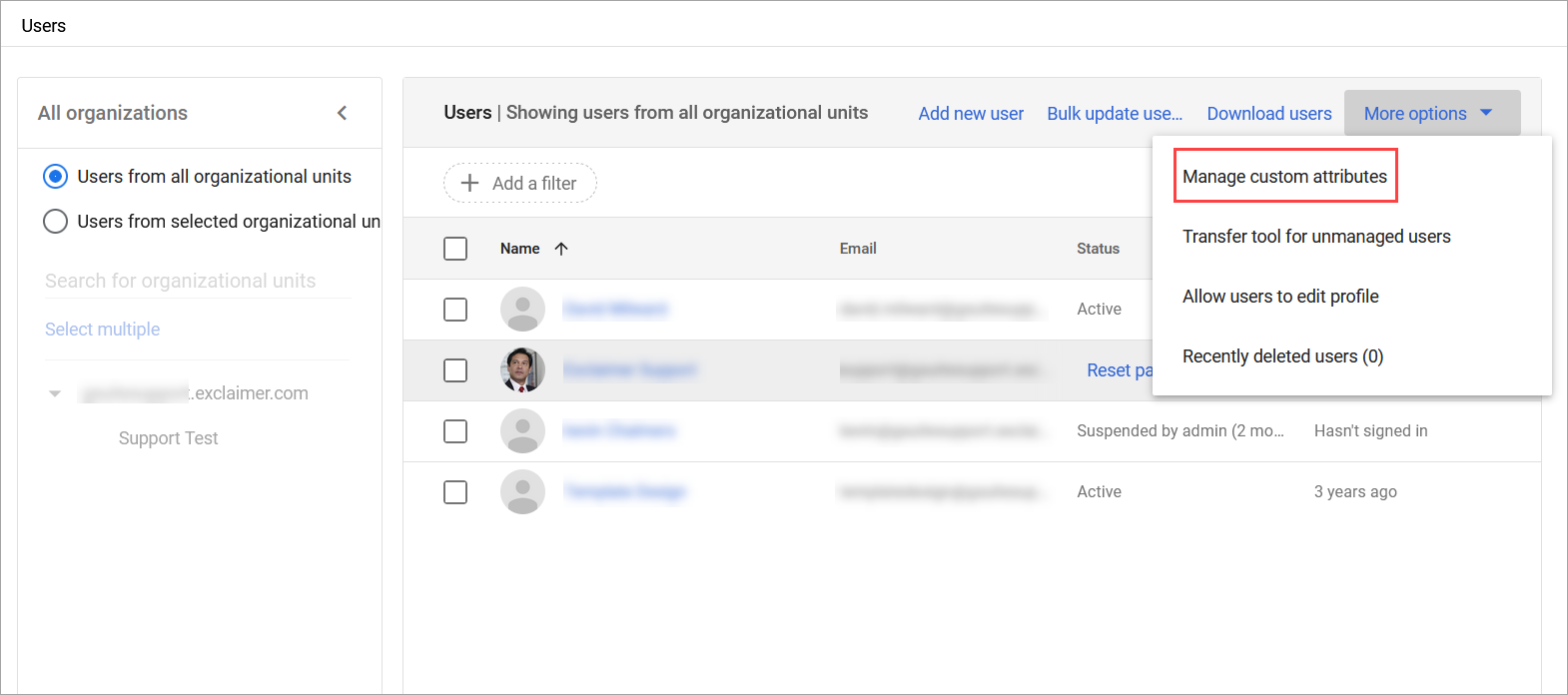Click the first user's default avatar
The height and width of the screenshot is (695, 1568).
click(522, 310)
